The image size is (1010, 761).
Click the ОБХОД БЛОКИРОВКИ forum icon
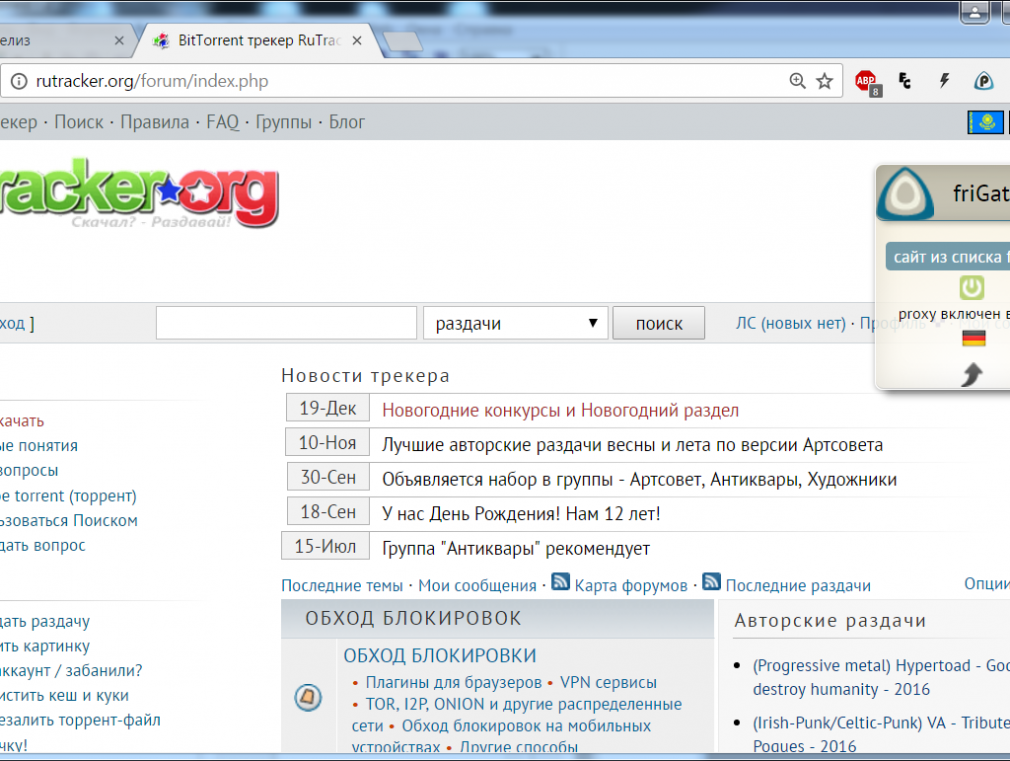[308, 697]
